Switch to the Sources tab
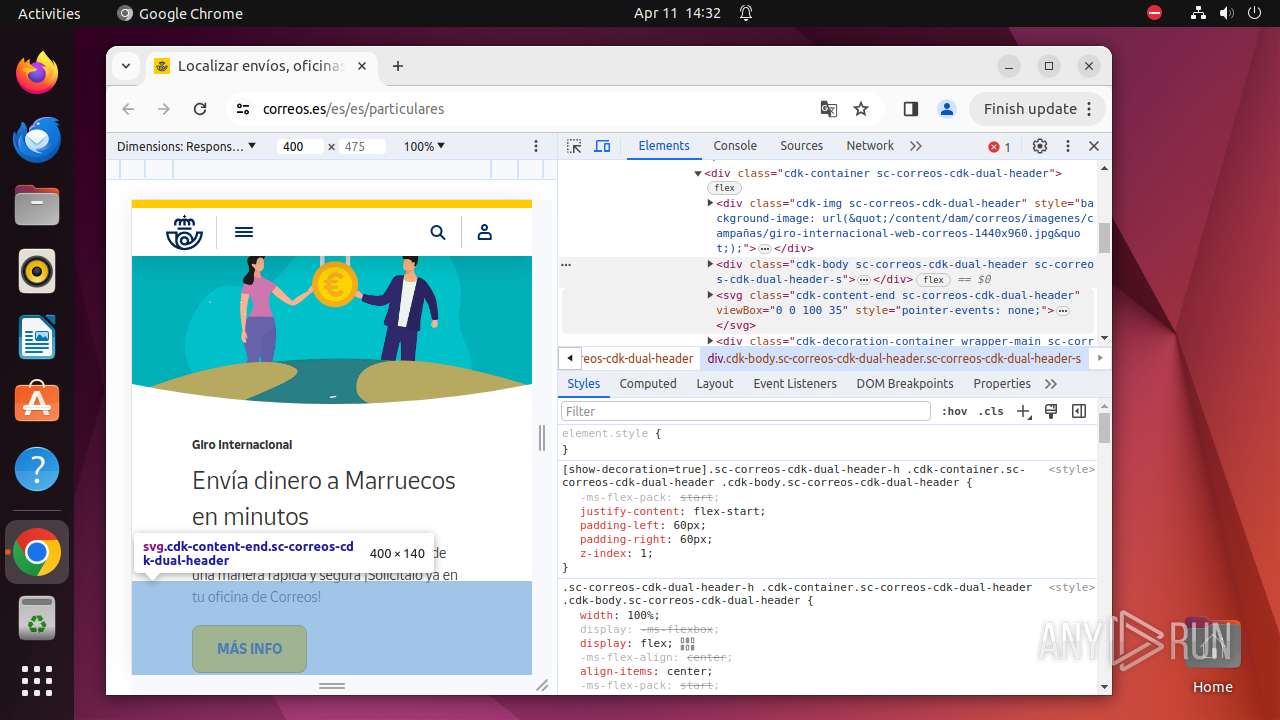This screenshot has width=1280, height=720. coord(801,146)
